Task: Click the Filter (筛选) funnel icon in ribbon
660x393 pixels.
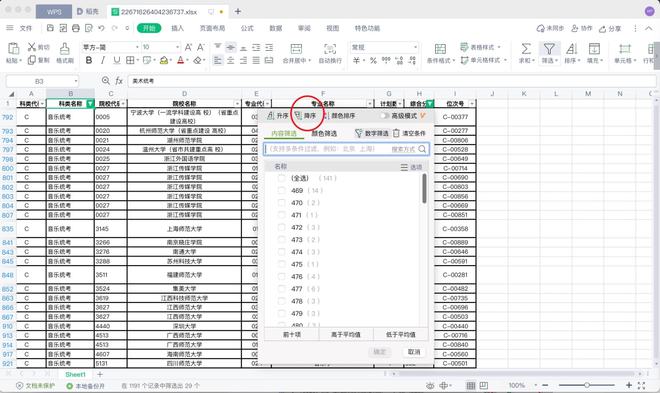Action: coord(549,49)
